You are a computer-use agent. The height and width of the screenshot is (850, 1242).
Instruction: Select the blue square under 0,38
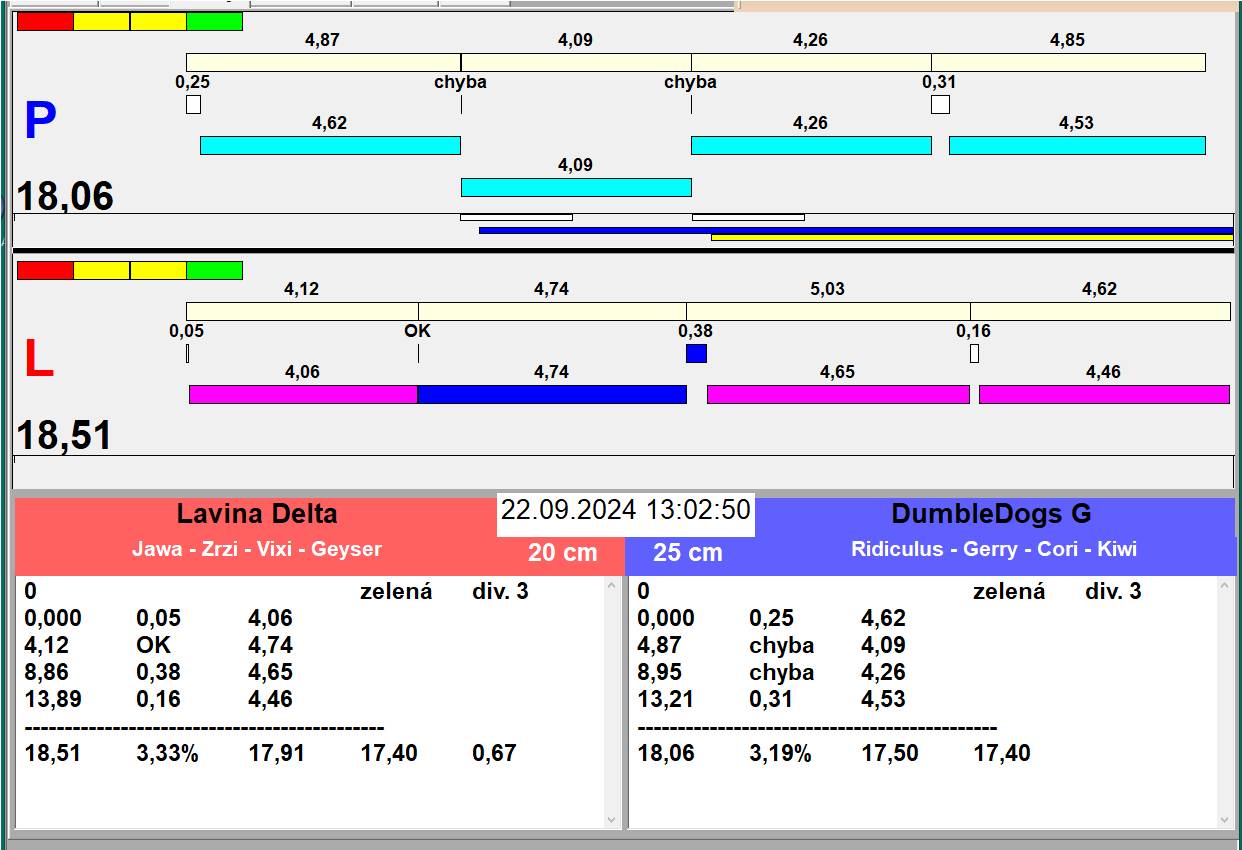click(696, 353)
